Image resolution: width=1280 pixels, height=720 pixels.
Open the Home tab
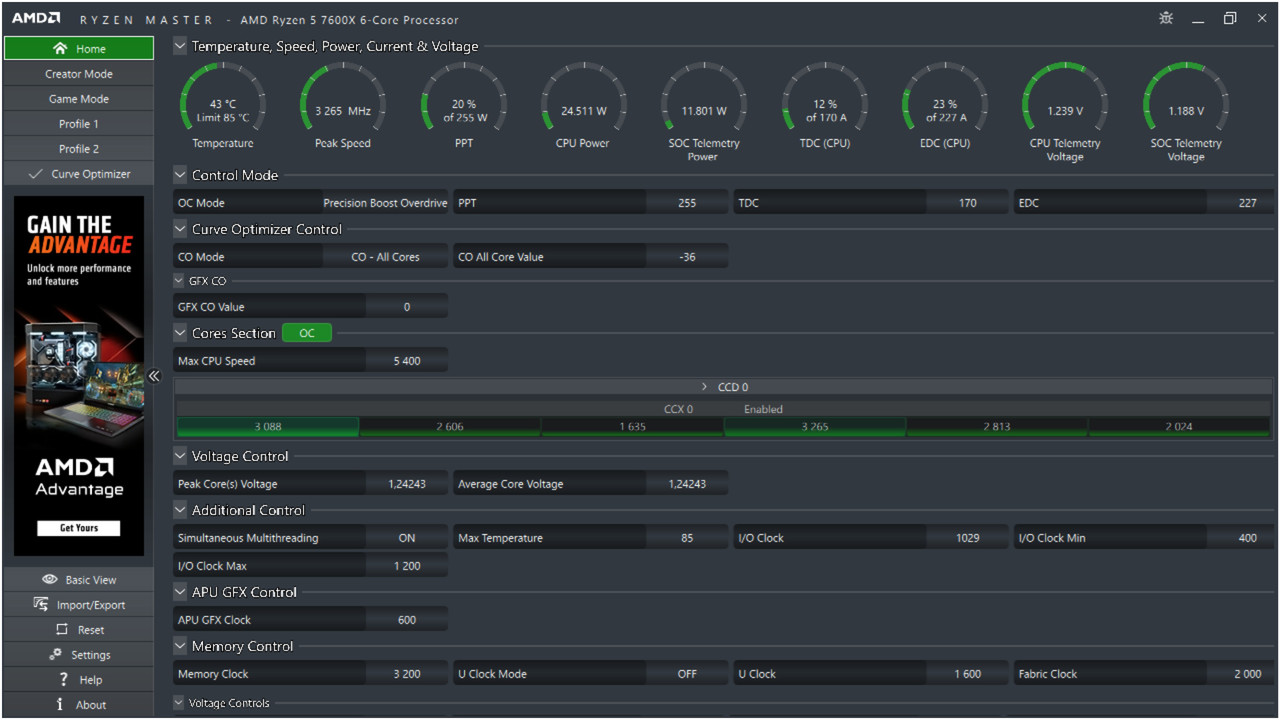[79, 48]
